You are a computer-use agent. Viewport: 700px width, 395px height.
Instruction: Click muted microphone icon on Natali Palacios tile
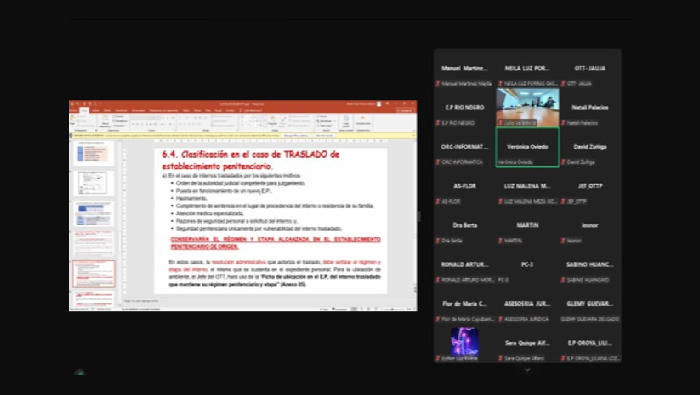point(563,123)
